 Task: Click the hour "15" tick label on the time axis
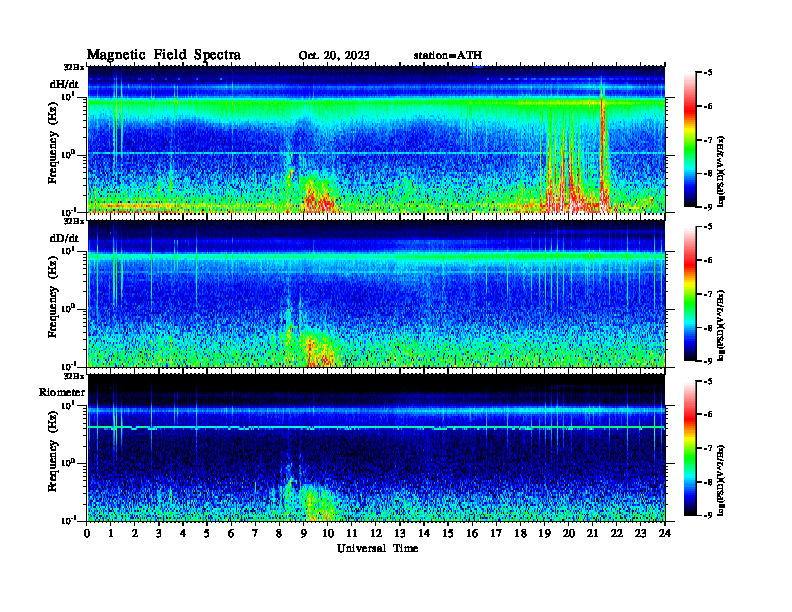point(448,533)
